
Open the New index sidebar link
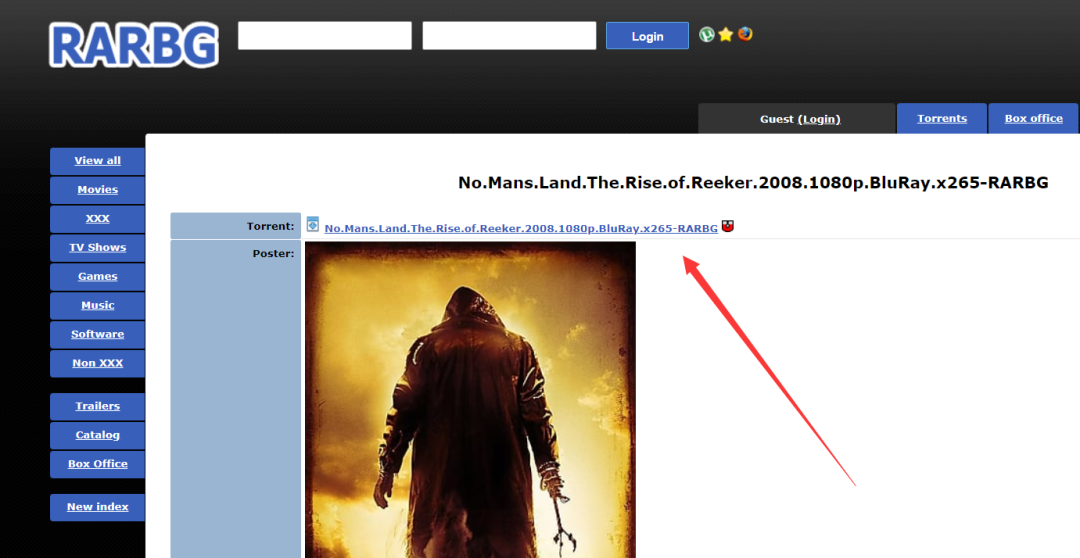[x=97, y=507]
